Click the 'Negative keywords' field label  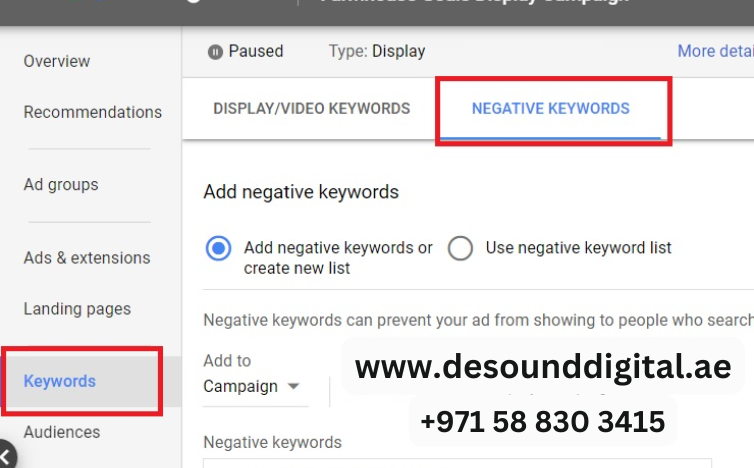[273, 442]
